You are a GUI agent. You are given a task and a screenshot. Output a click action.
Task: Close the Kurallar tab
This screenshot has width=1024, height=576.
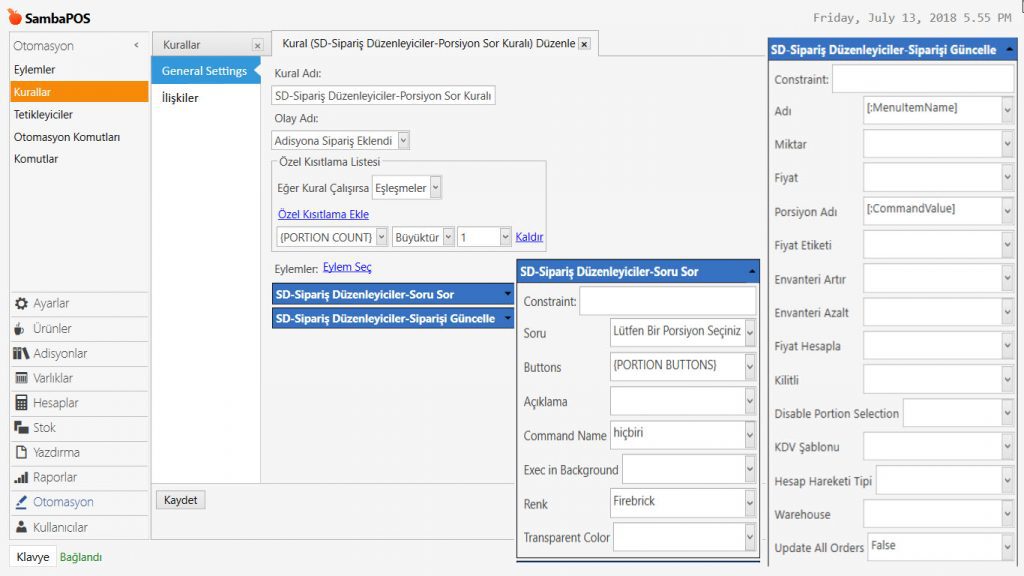click(x=257, y=45)
